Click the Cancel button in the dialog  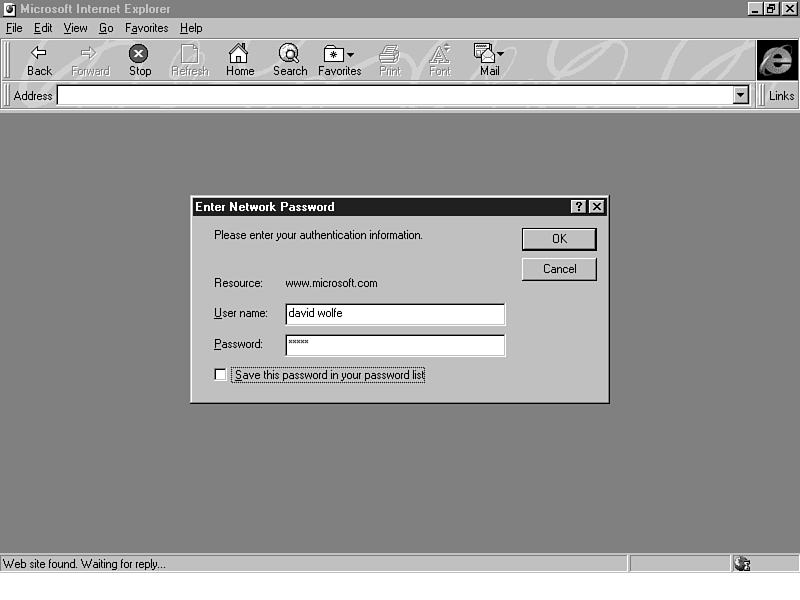(x=559, y=269)
